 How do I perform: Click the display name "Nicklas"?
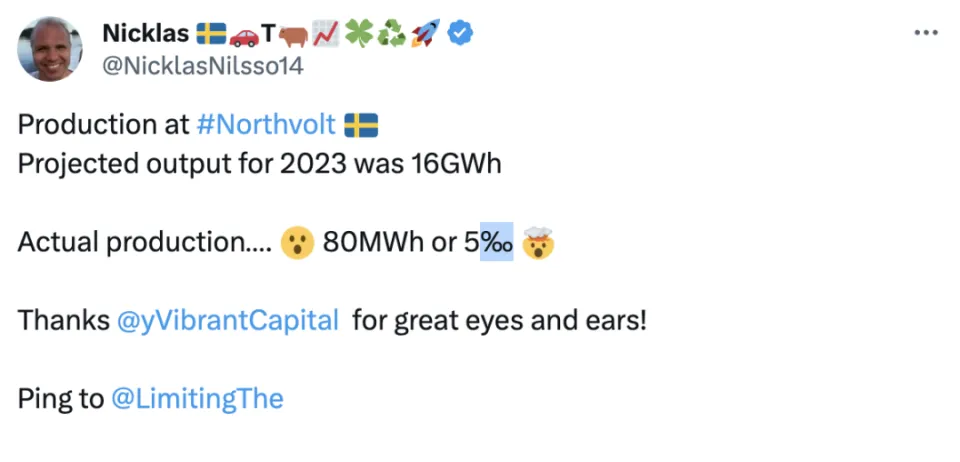[145, 34]
